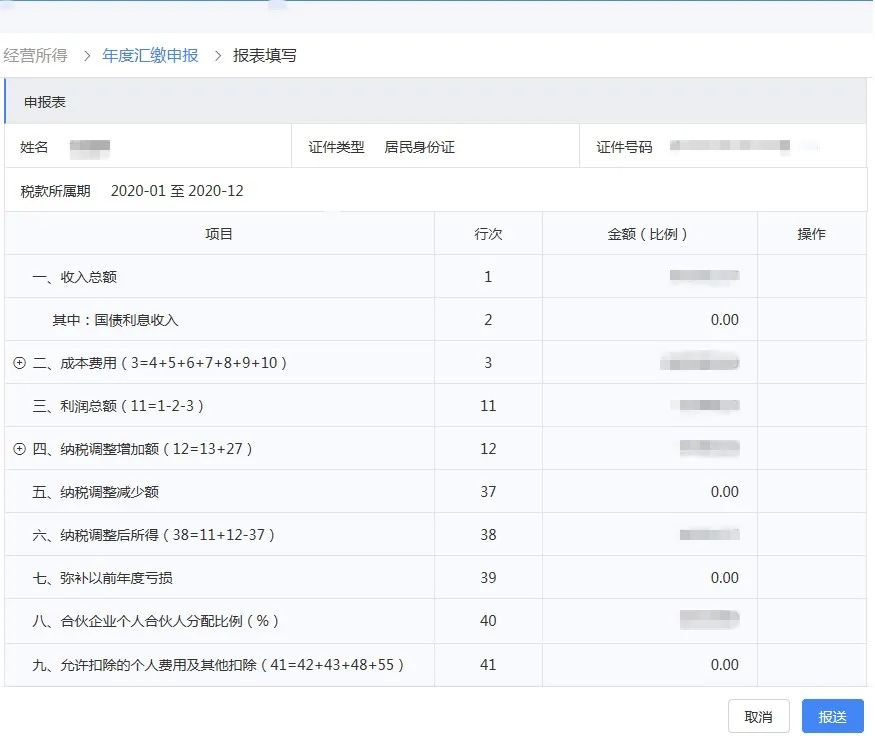The width and height of the screenshot is (875, 738).
Task: Click the blurred ratio value in row 40
Action: pos(709,620)
